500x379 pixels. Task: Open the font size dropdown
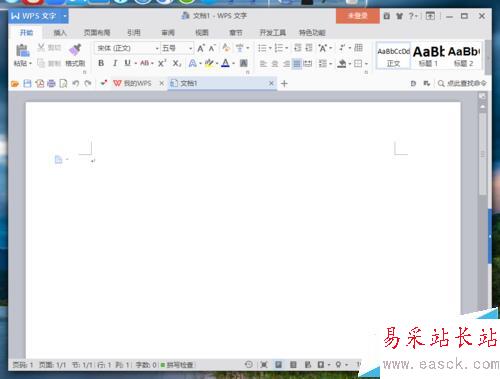pos(190,48)
